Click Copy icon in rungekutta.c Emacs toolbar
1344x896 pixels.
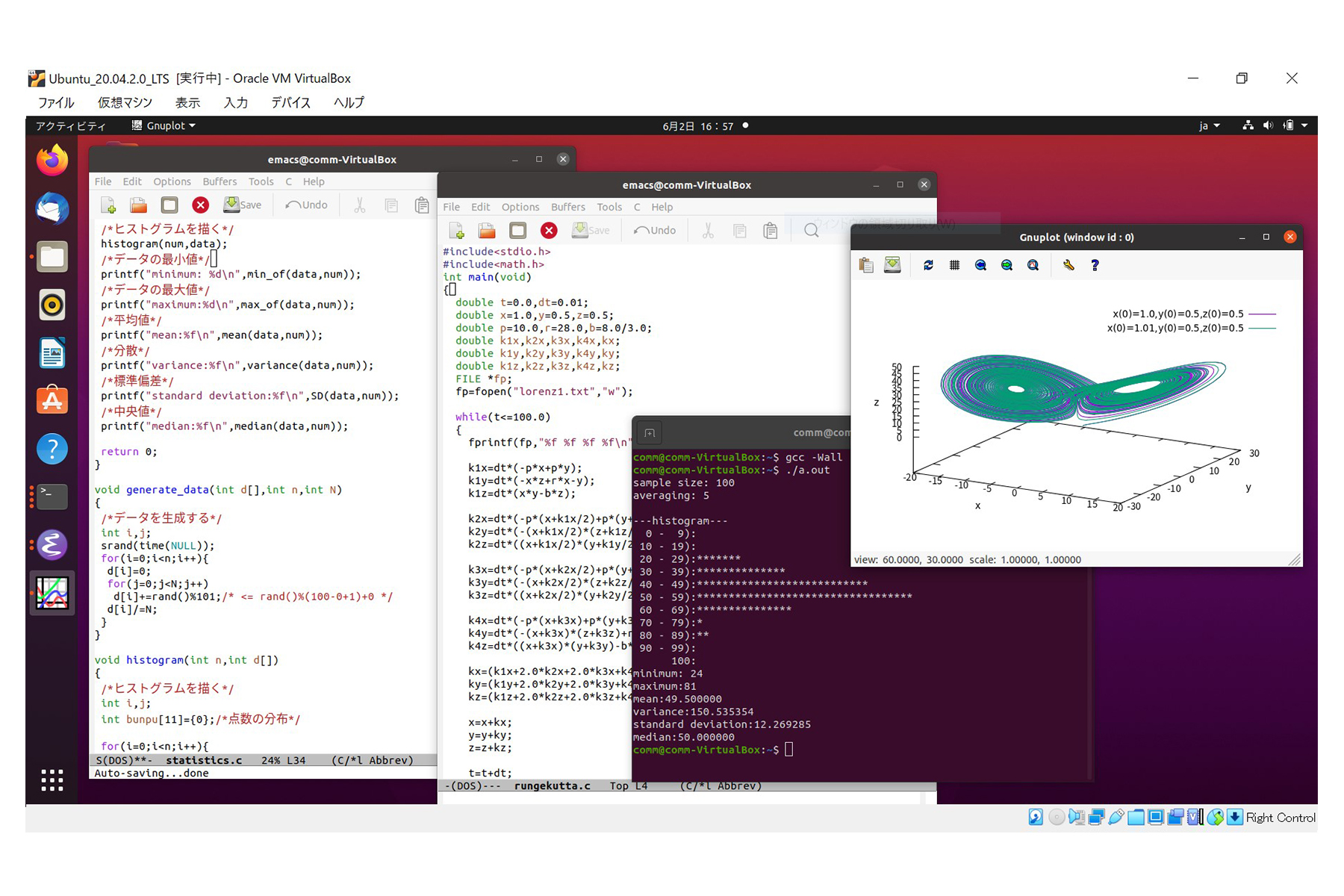pos(739,231)
